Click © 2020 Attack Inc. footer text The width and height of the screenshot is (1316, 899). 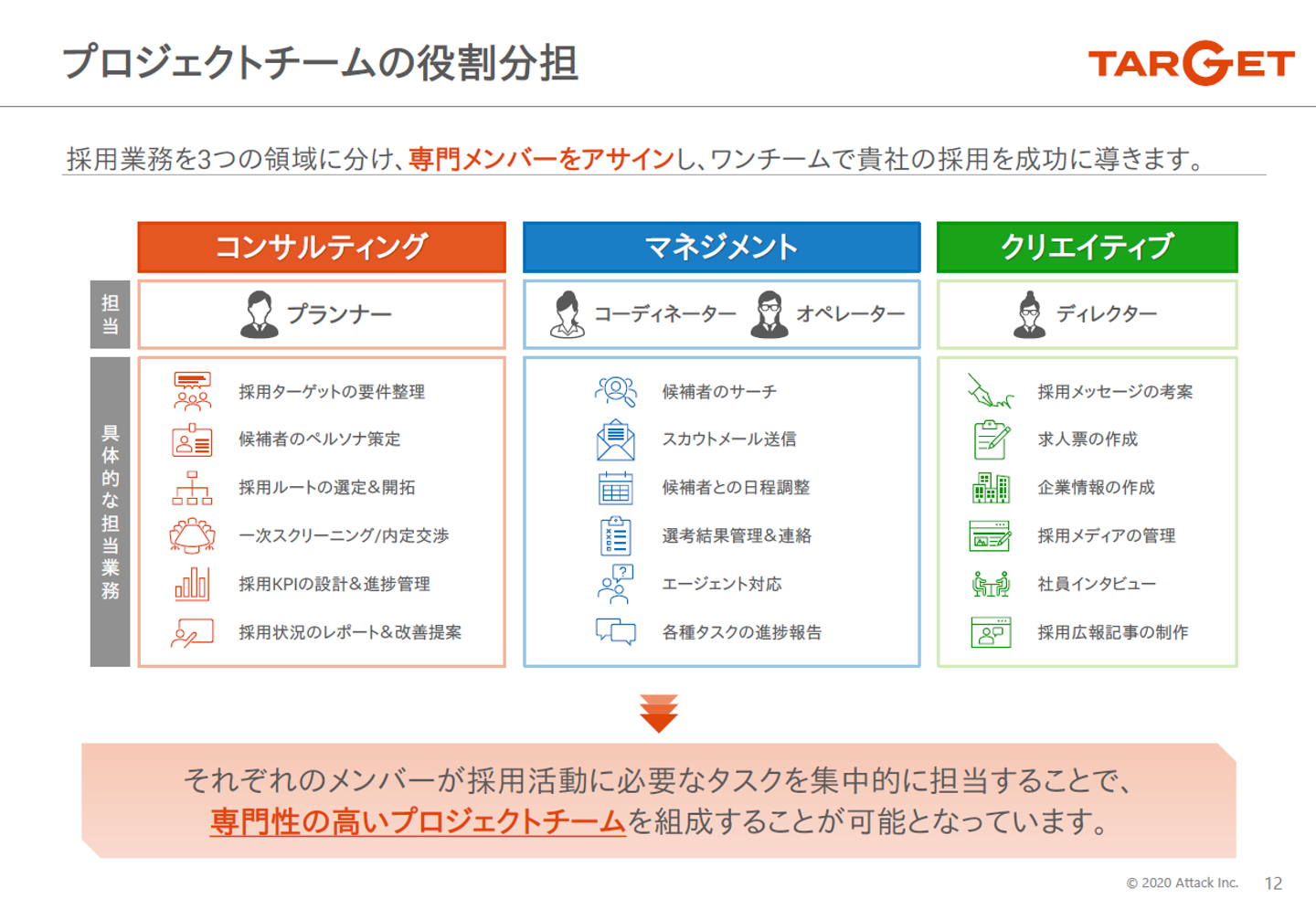click(x=1183, y=883)
